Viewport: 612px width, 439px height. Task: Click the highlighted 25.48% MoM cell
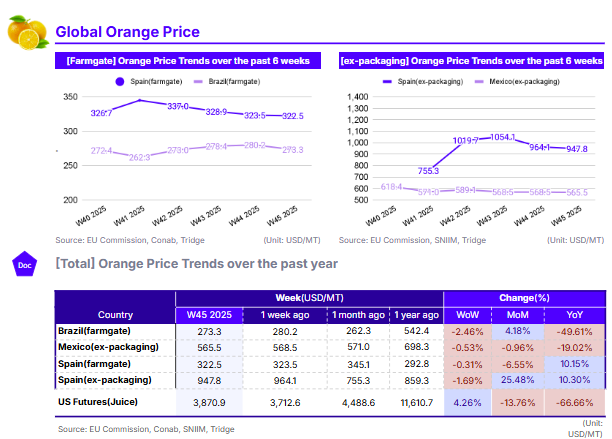(x=518, y=380)
